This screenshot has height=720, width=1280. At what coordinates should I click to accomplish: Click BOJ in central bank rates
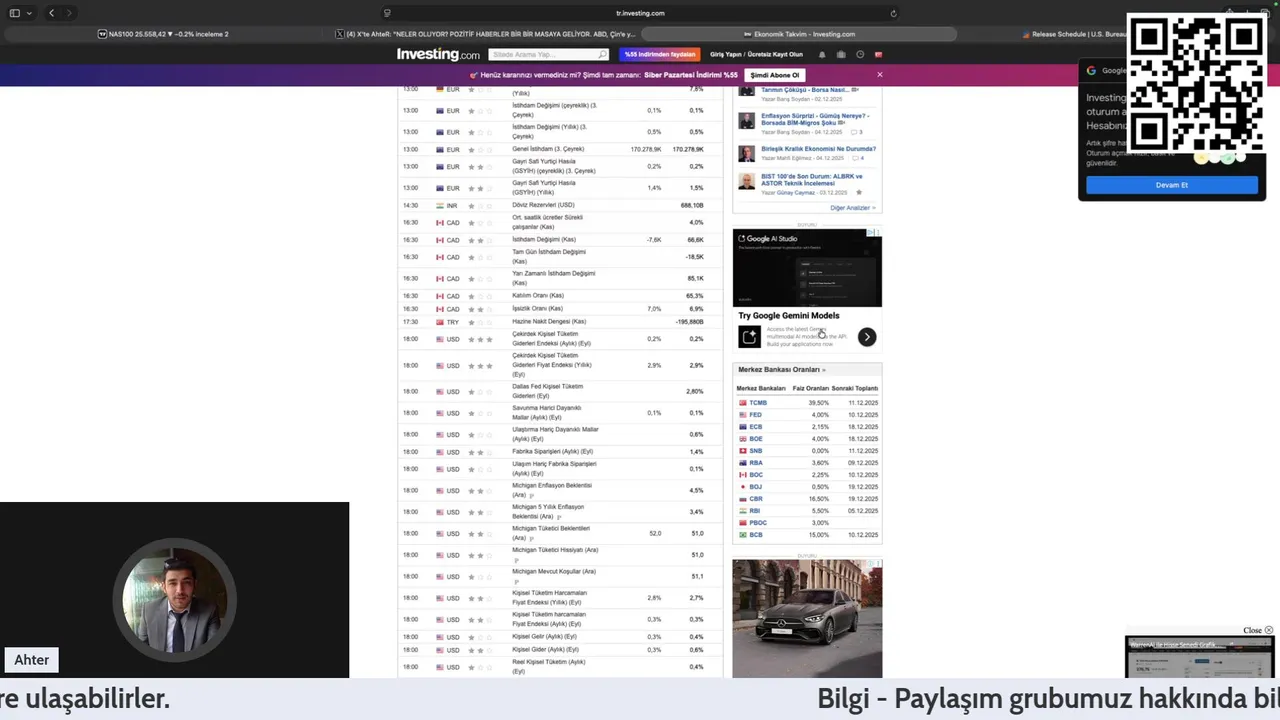[x=755, y=487]
